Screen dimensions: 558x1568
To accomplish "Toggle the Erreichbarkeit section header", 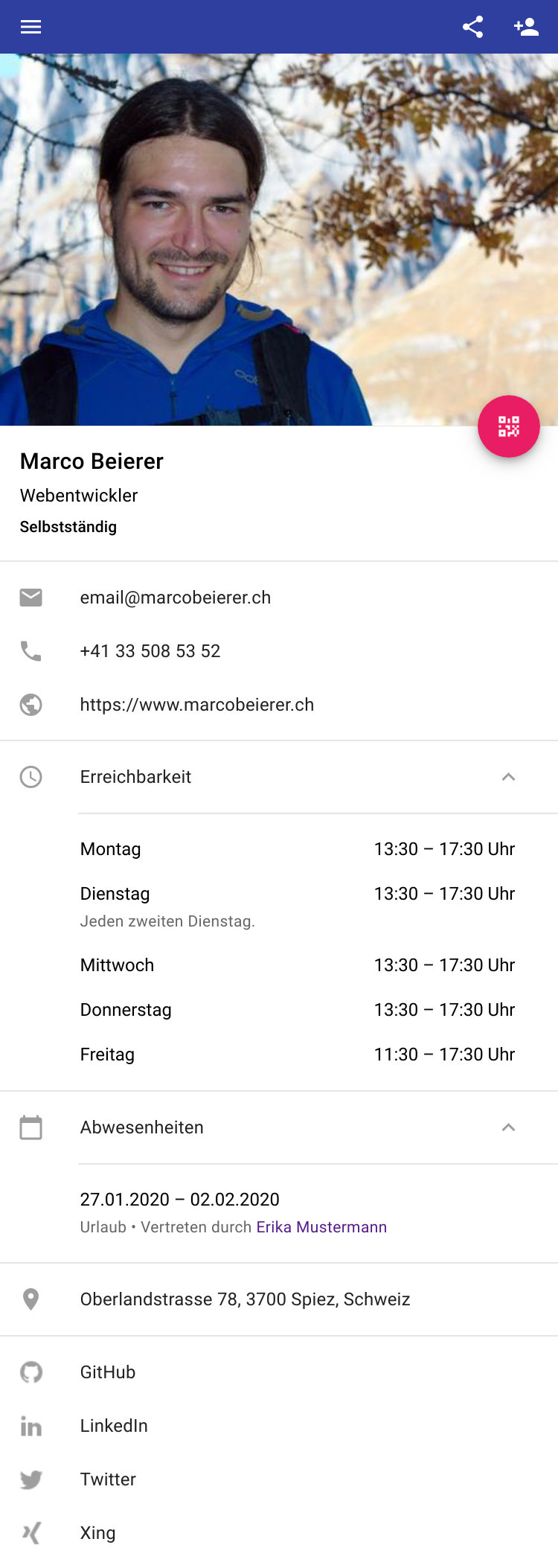I will [279, 777].
